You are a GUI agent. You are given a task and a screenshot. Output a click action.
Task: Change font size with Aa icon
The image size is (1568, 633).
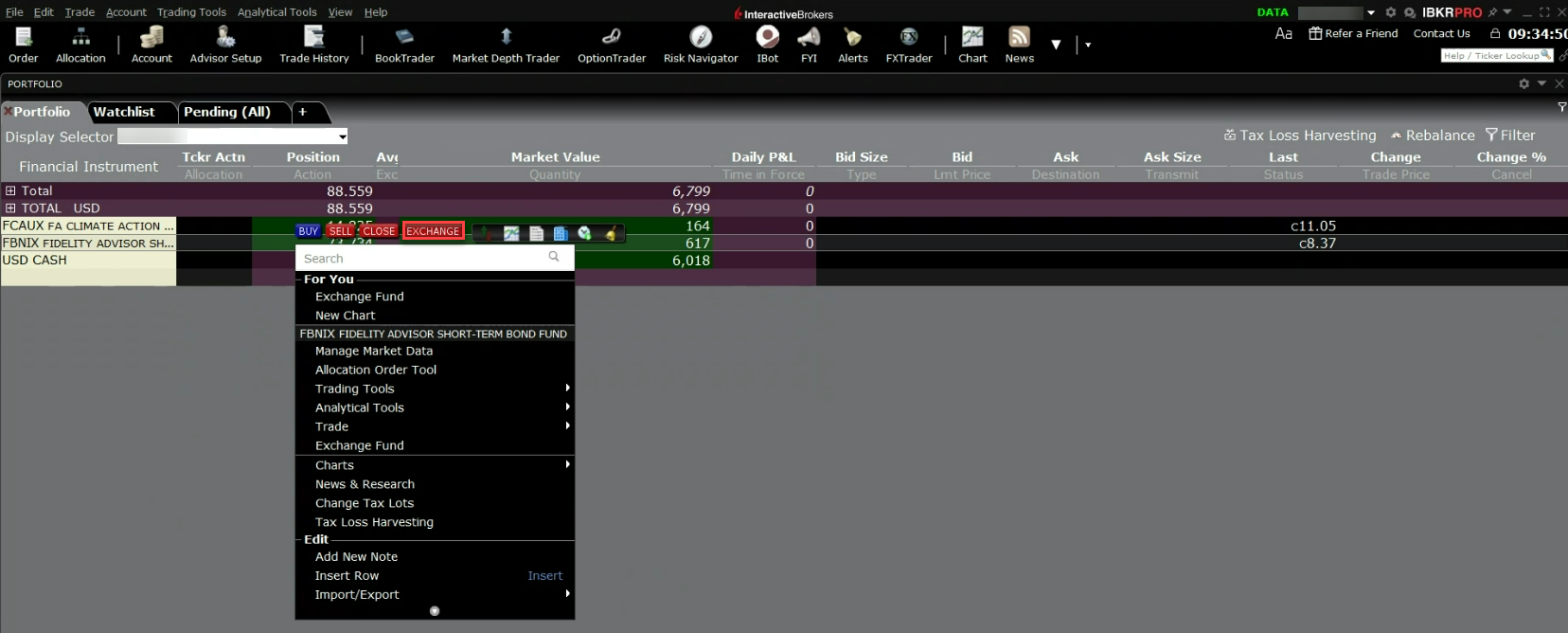coord(1284,33)
